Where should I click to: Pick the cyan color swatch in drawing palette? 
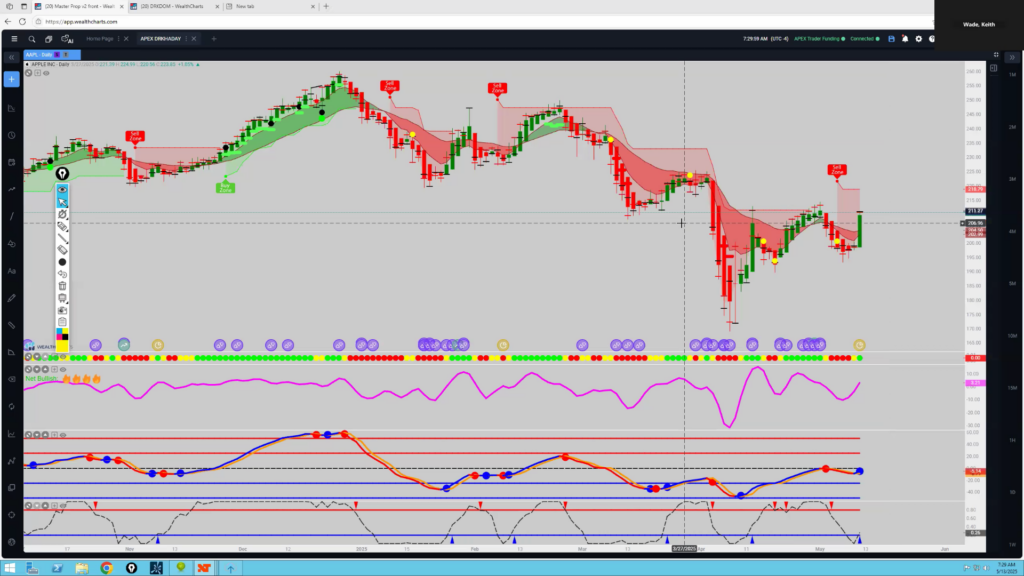pos(59,332)
